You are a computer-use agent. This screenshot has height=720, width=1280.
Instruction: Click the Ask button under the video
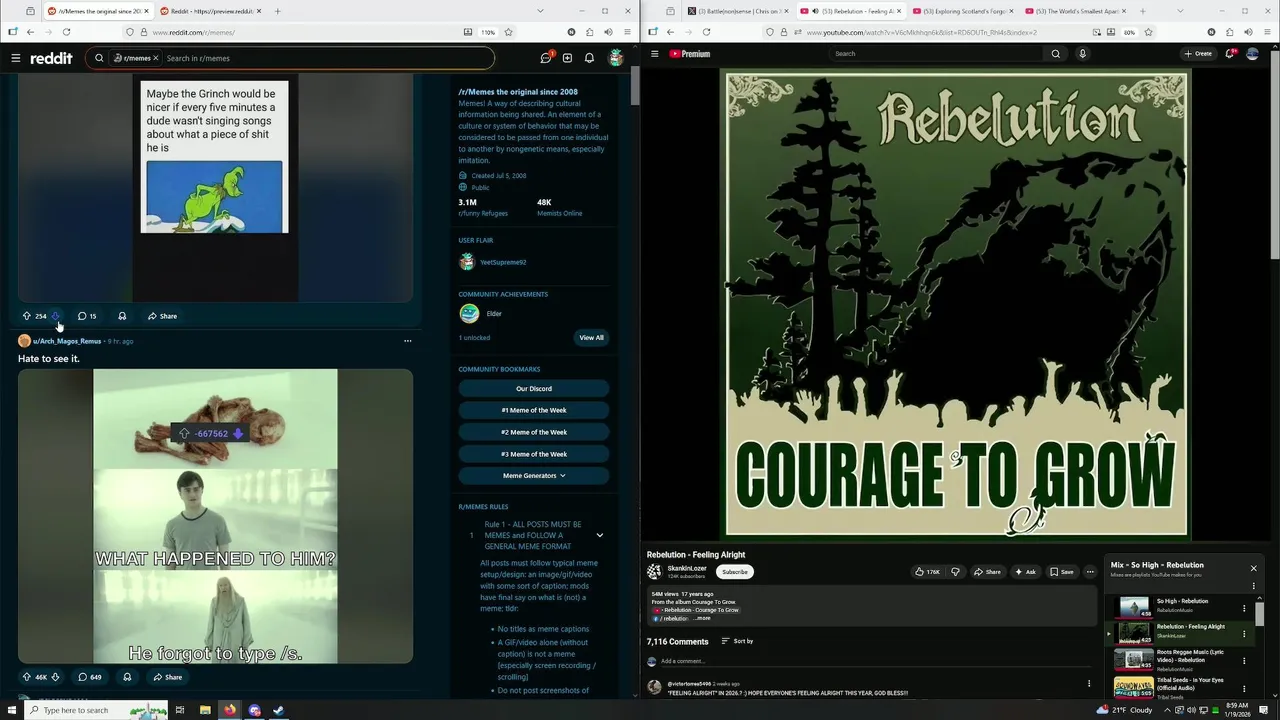(1025, 572)
